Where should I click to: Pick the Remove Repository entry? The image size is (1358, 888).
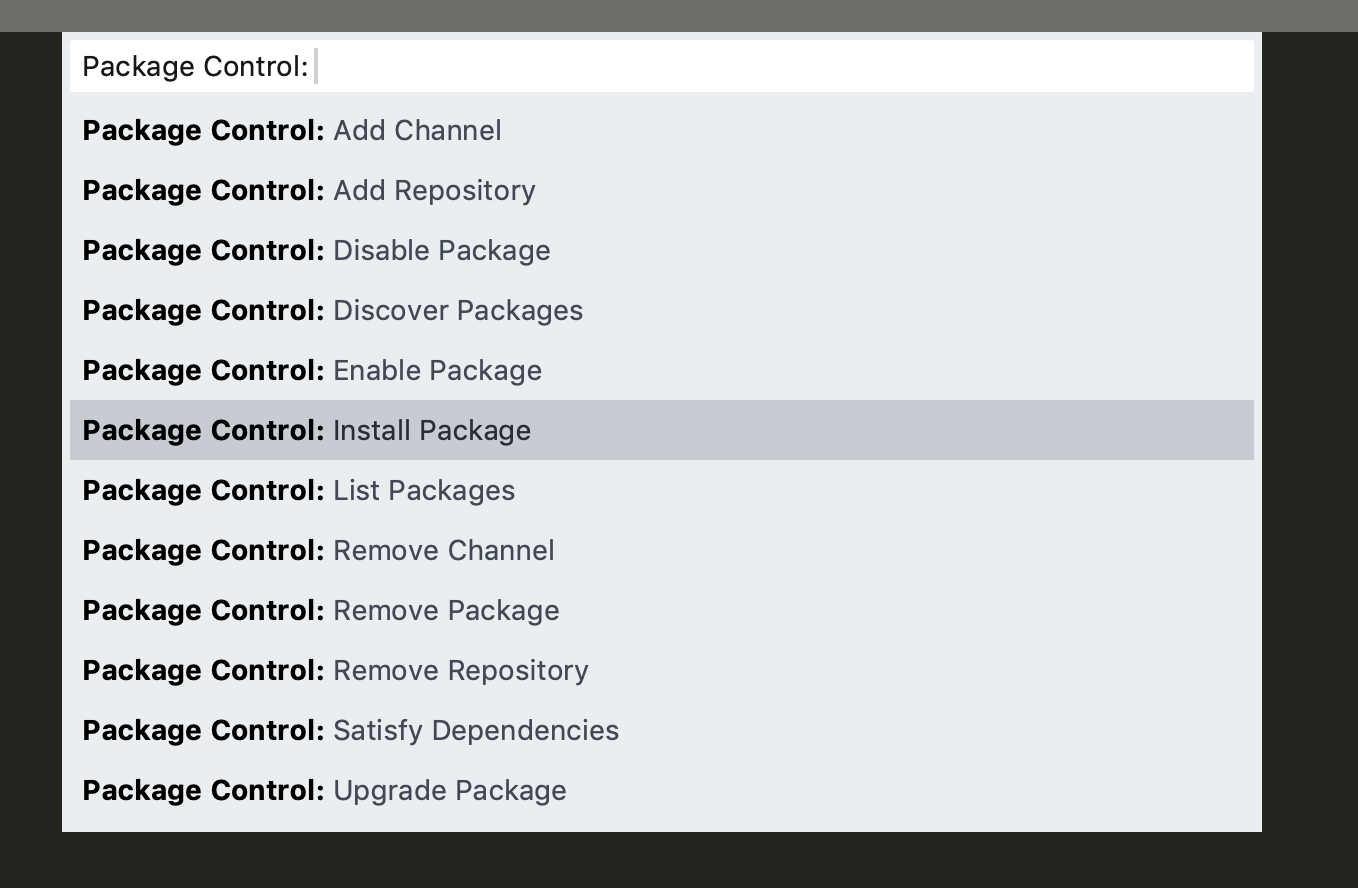tap(661, 671)
